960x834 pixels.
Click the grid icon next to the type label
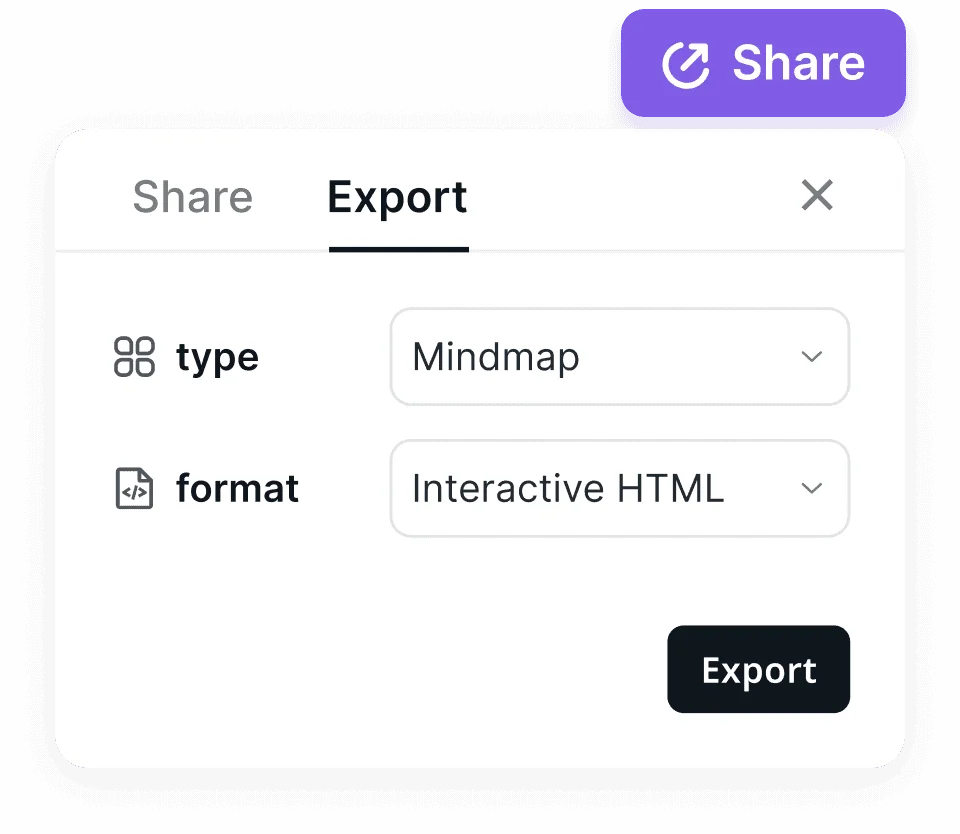136,356
